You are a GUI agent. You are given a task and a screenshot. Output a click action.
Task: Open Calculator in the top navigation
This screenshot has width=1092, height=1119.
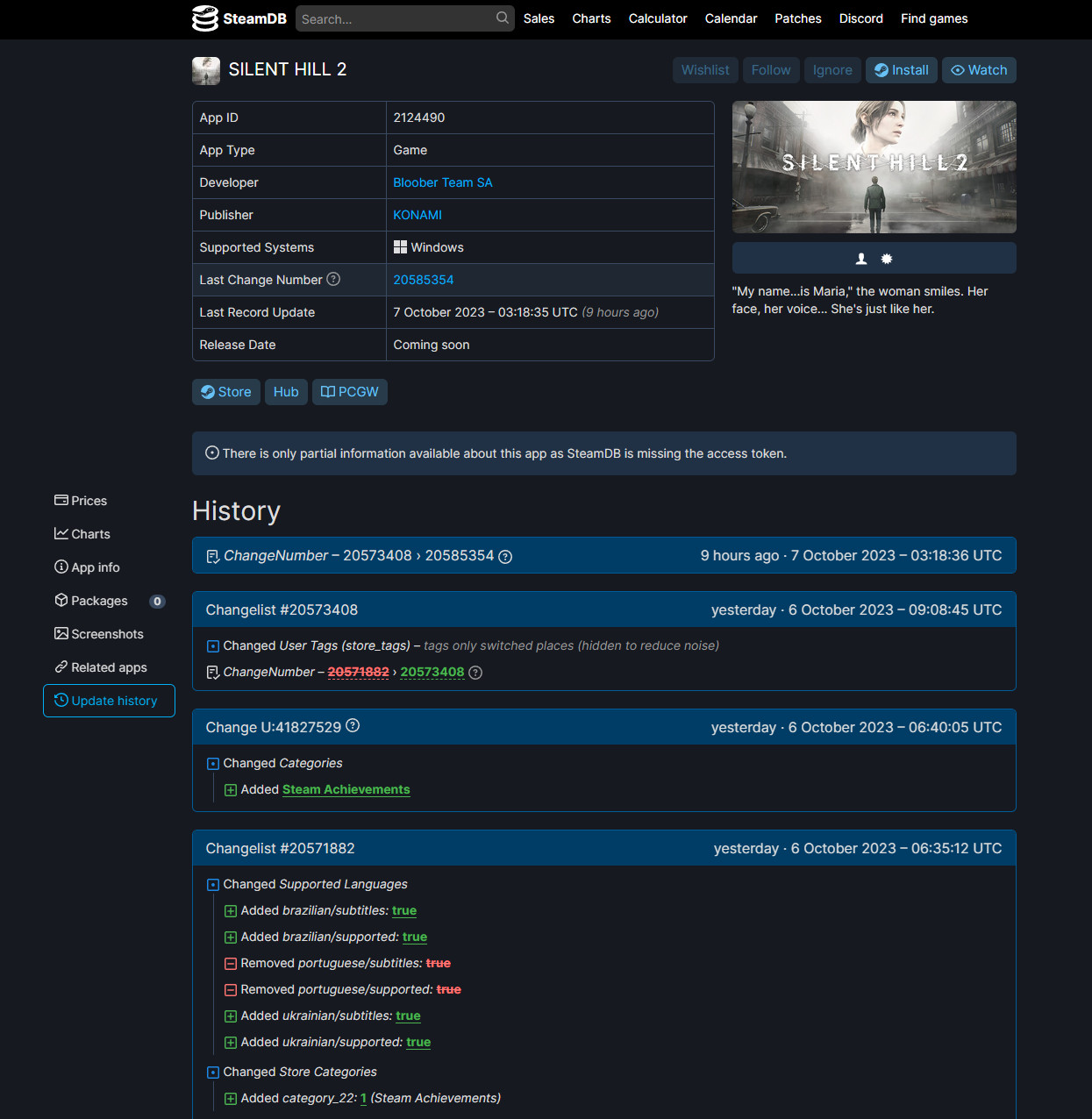coord(658,18)
